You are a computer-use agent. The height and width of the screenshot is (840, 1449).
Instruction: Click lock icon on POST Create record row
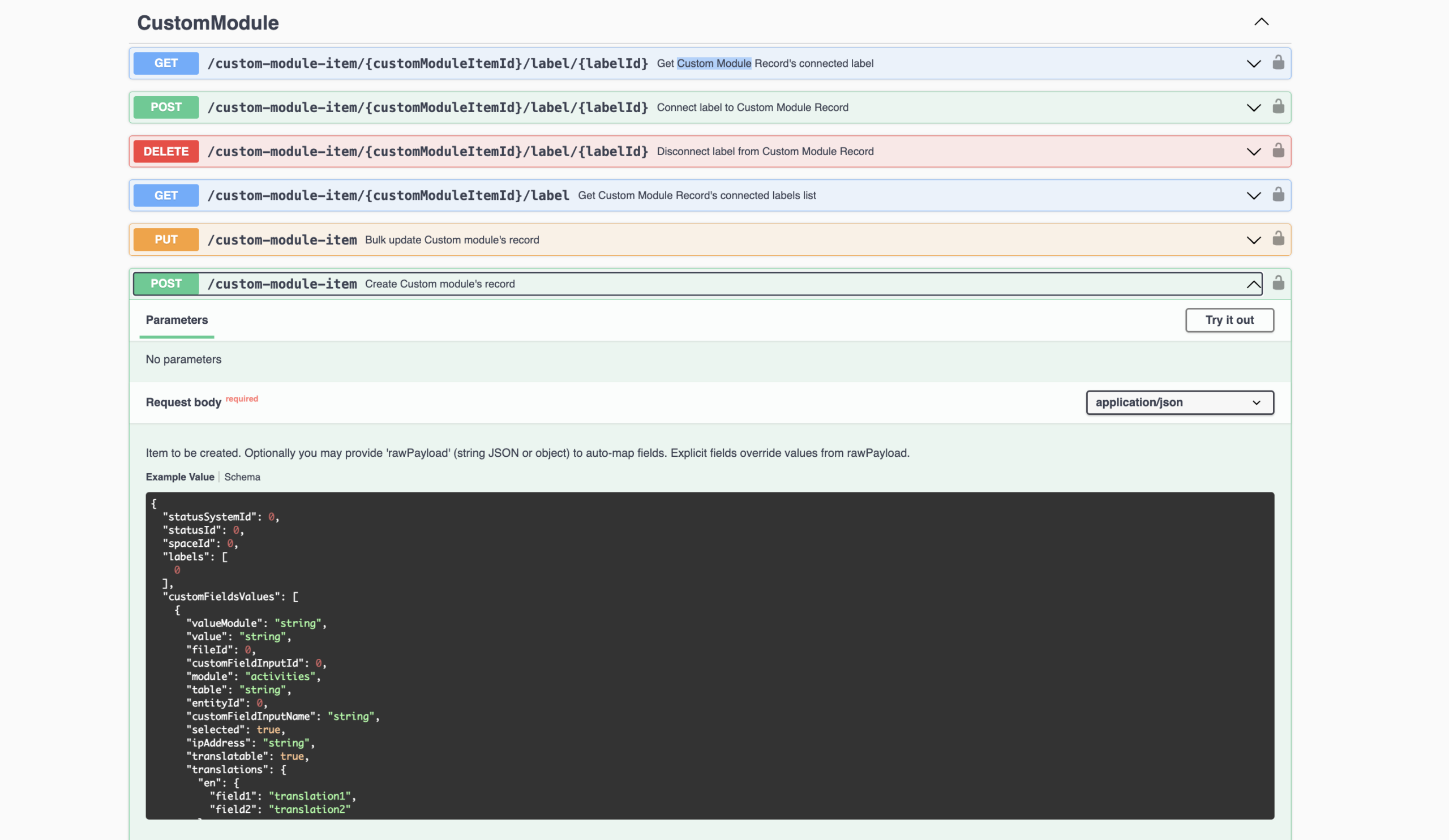1277,283
